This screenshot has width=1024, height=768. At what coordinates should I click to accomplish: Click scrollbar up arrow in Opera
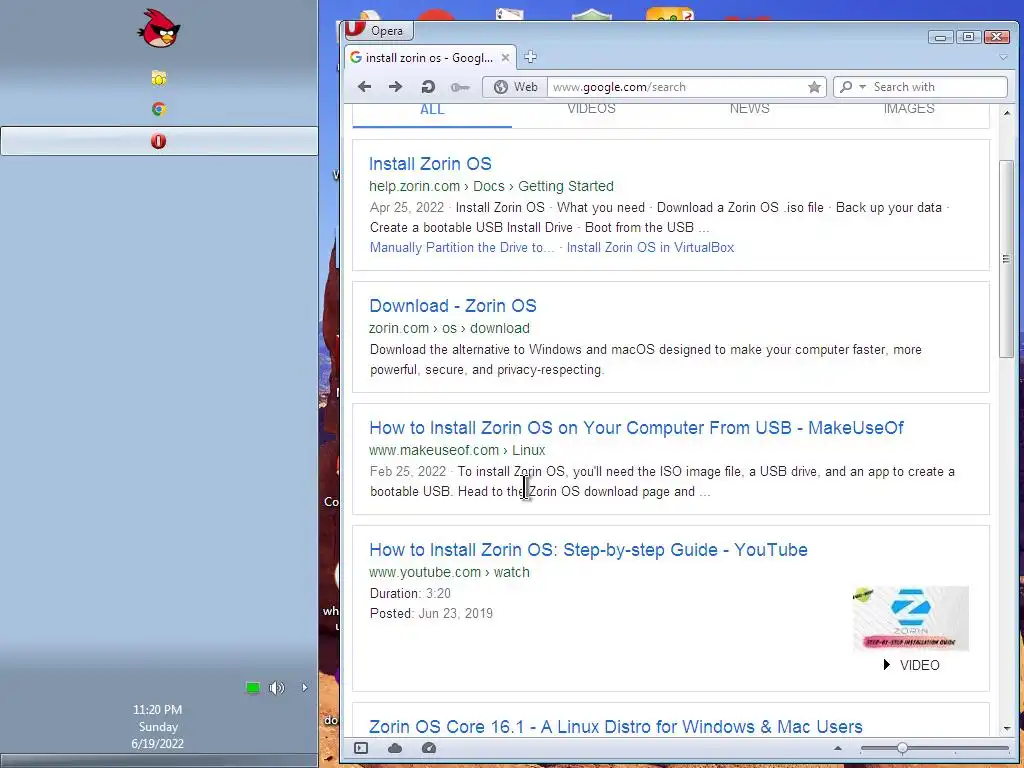point(1006,113)
